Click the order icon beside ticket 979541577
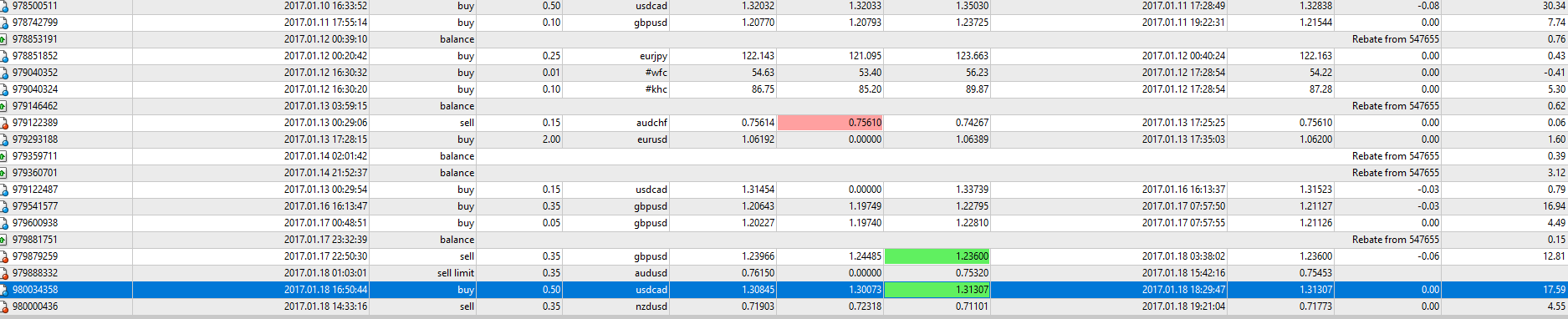This screenshot has height=319, width=1568. click(3, 206)
